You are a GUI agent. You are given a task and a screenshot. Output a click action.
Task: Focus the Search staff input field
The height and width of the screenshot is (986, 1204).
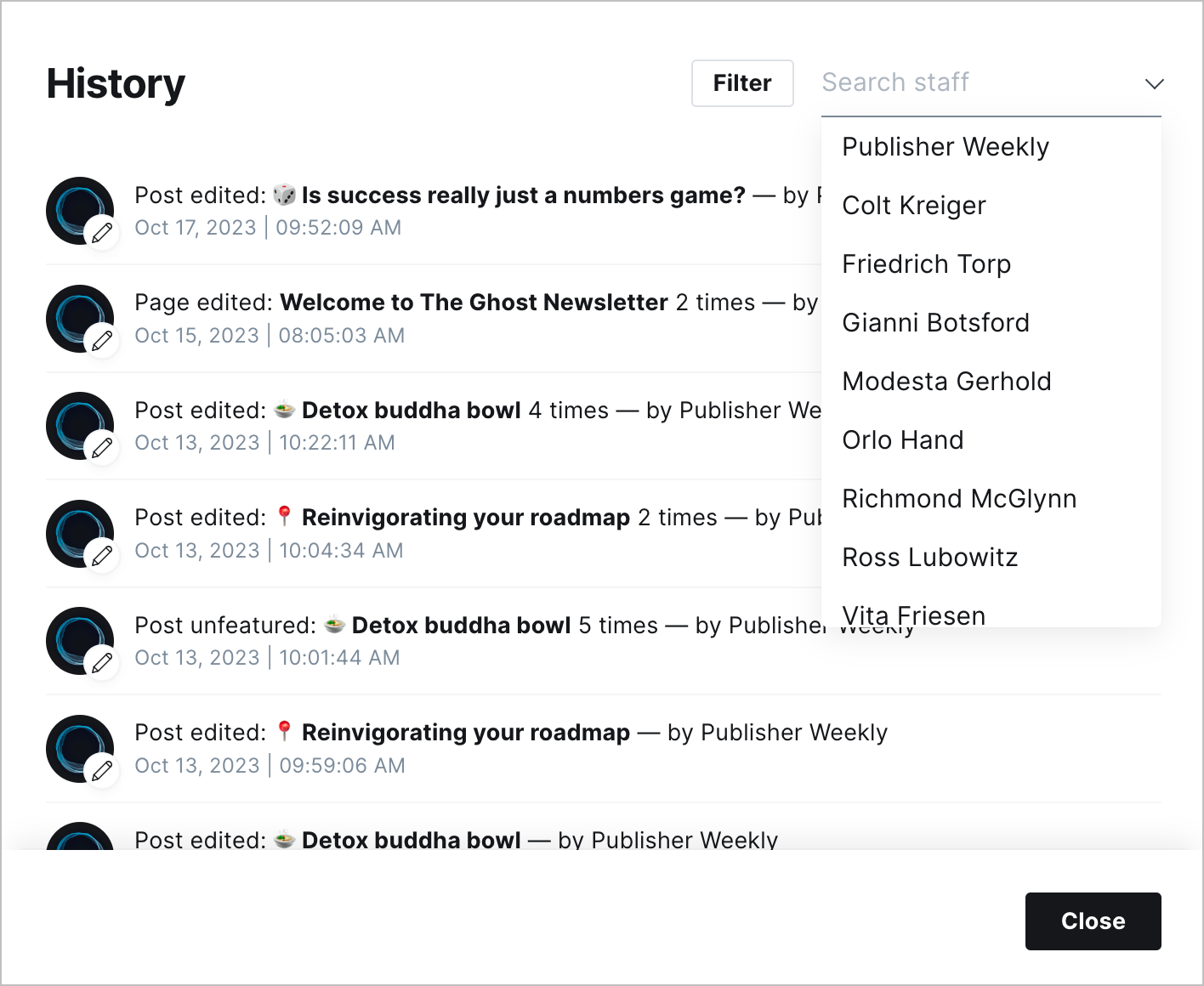tap(978, 83)
